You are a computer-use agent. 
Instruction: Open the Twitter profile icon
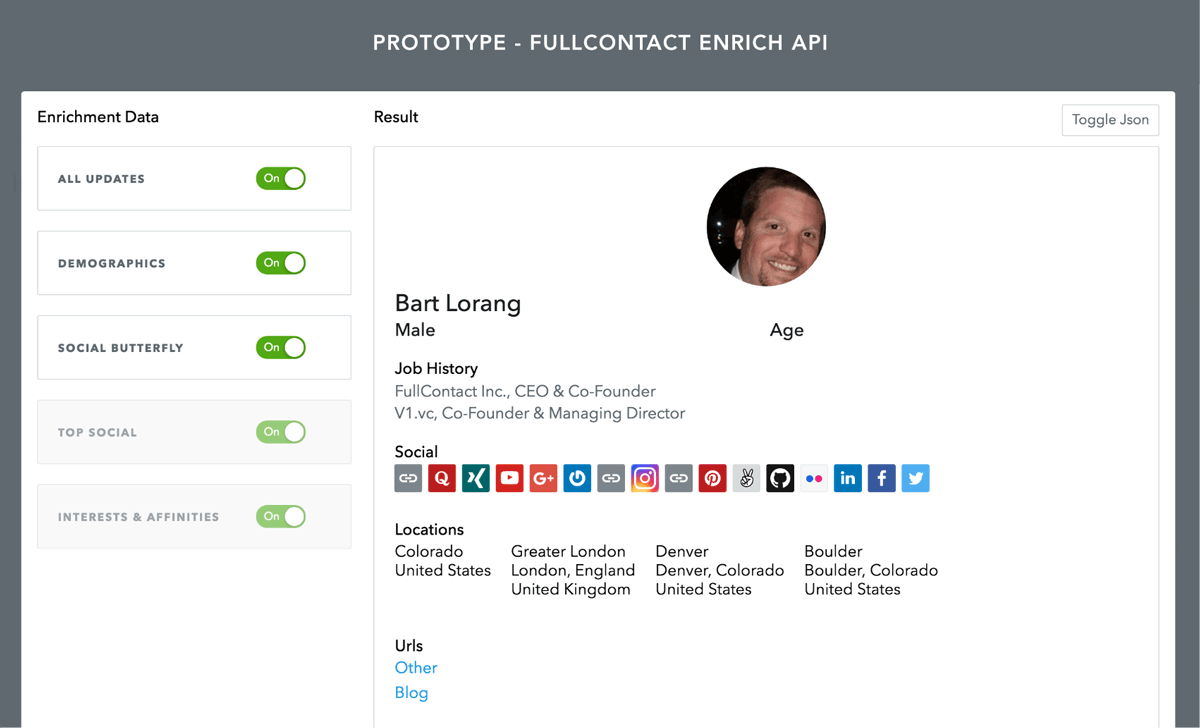point(915,478)
